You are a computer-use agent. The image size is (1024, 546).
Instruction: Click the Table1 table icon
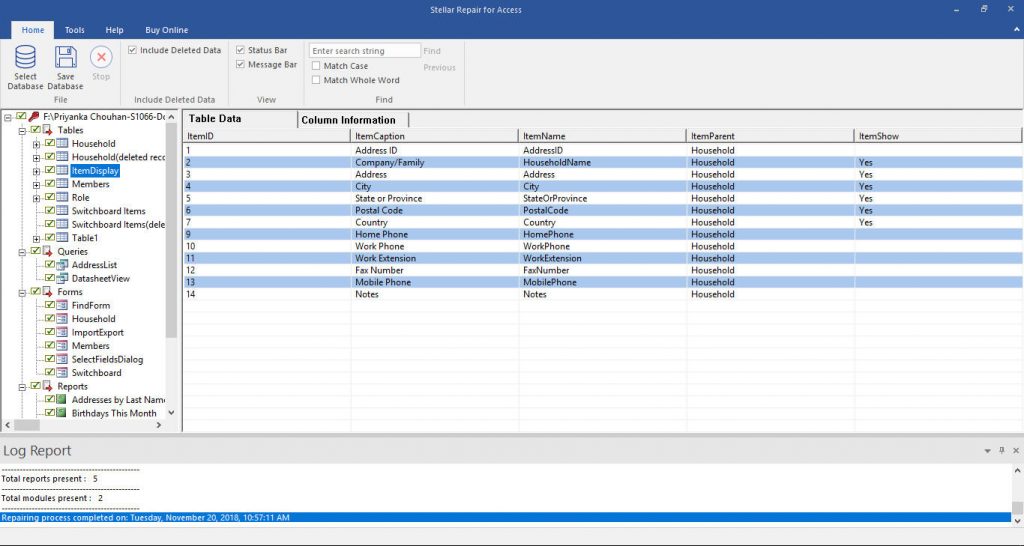[62, 238]
